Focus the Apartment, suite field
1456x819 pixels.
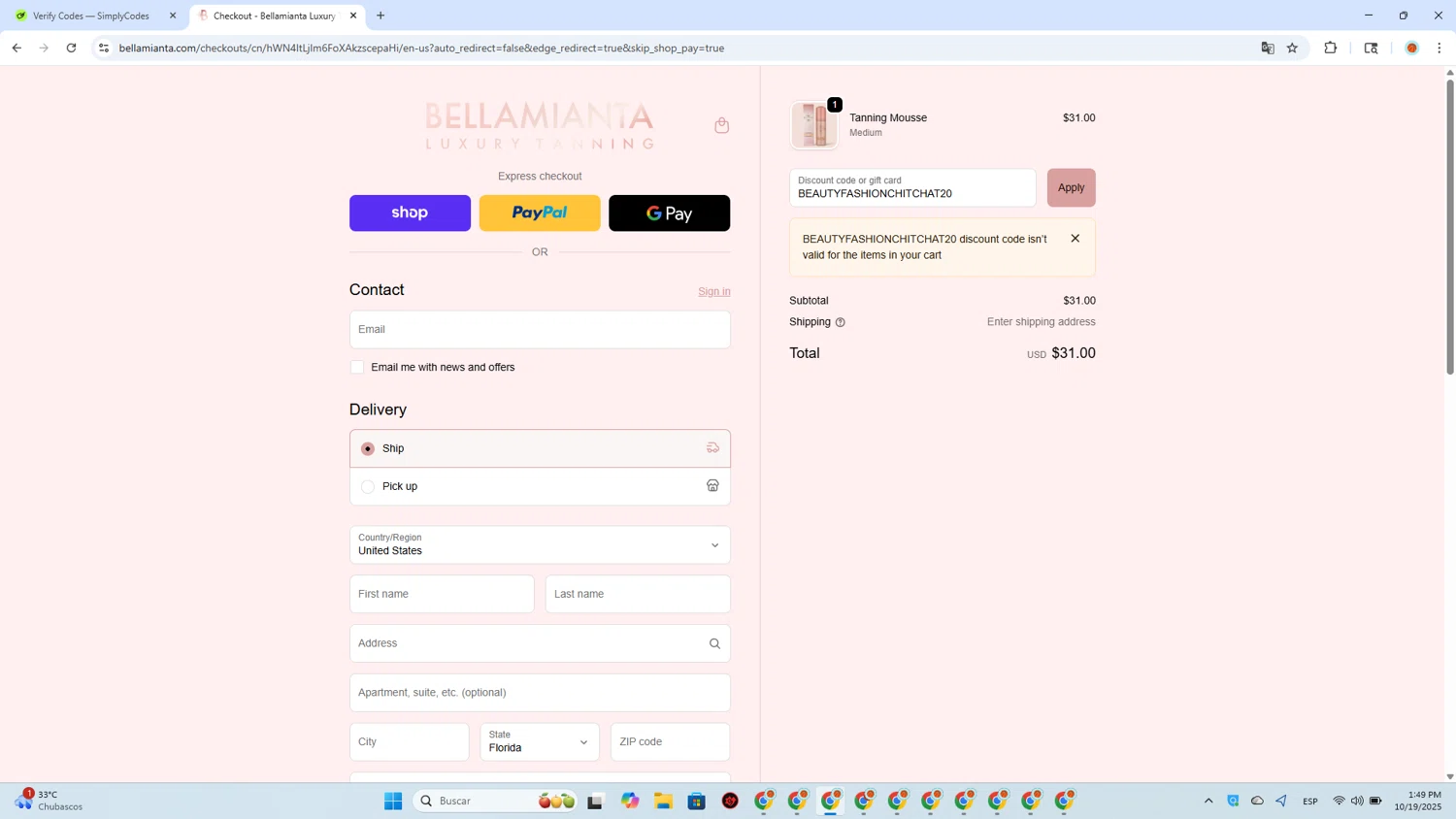(x=540, y=693)
